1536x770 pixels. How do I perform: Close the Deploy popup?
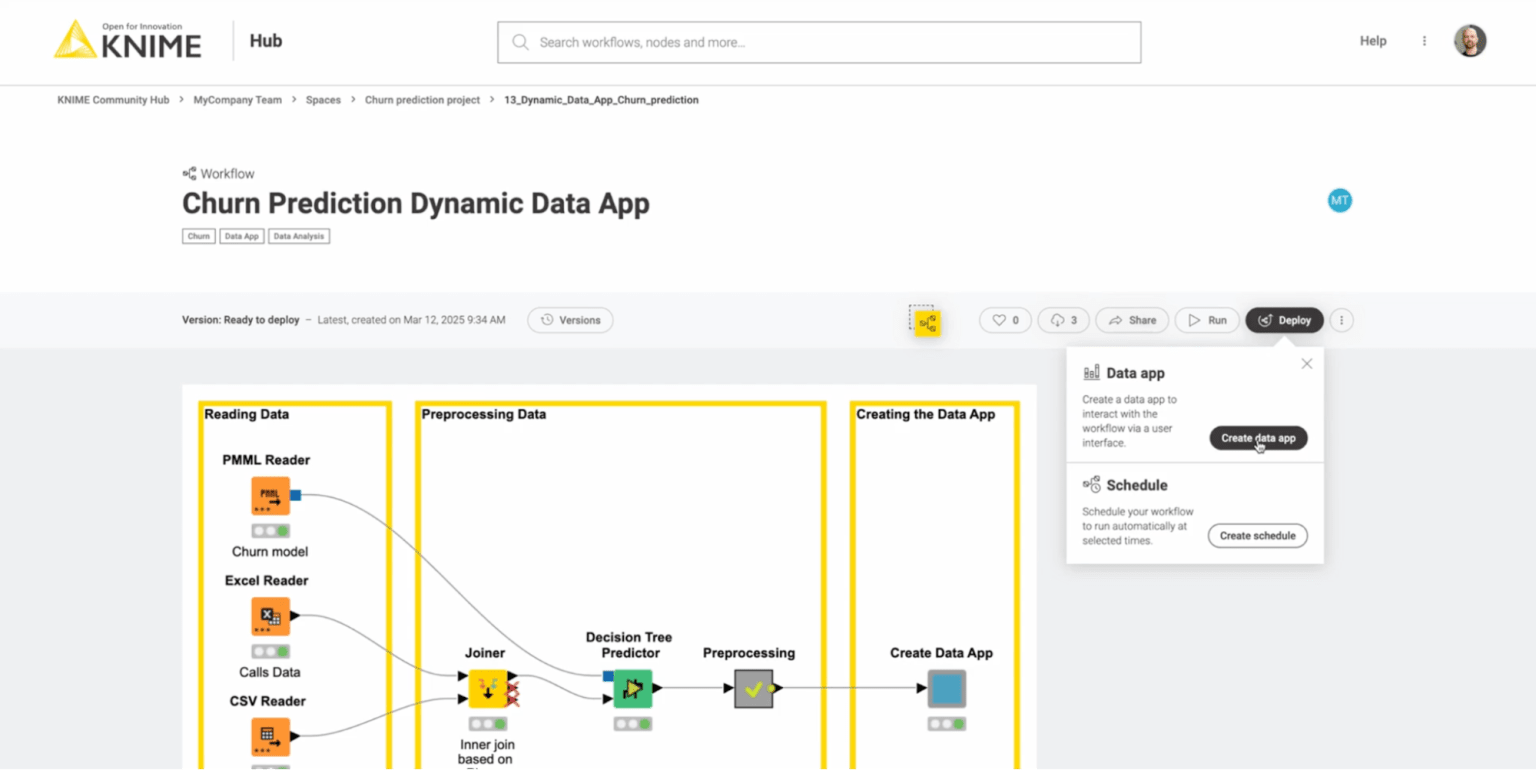[1306, 364]
